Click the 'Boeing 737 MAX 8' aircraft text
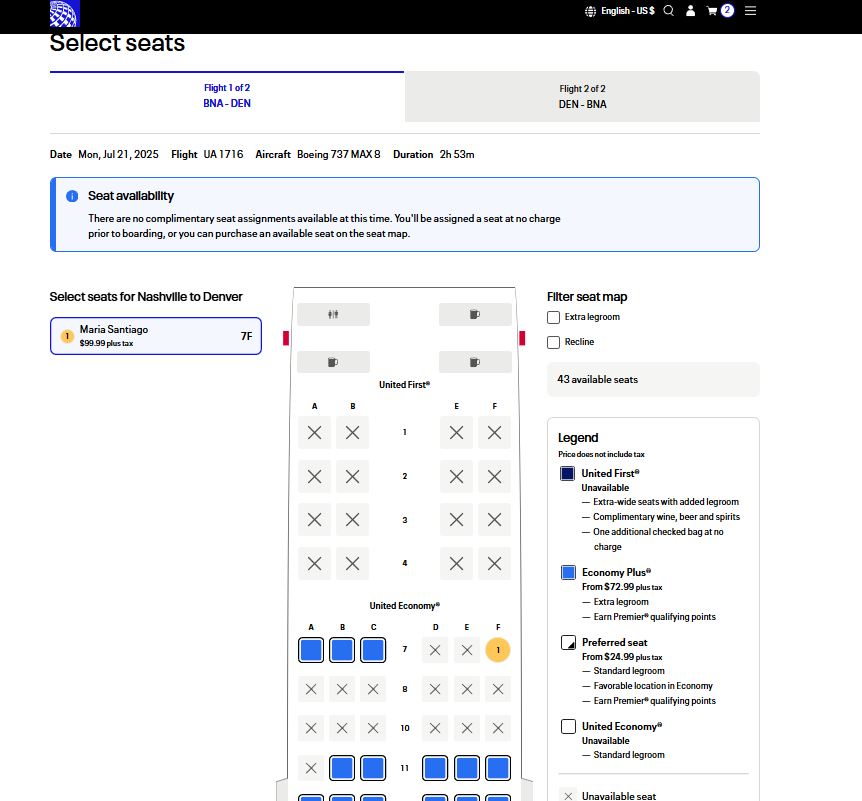 tap(339, 154)
